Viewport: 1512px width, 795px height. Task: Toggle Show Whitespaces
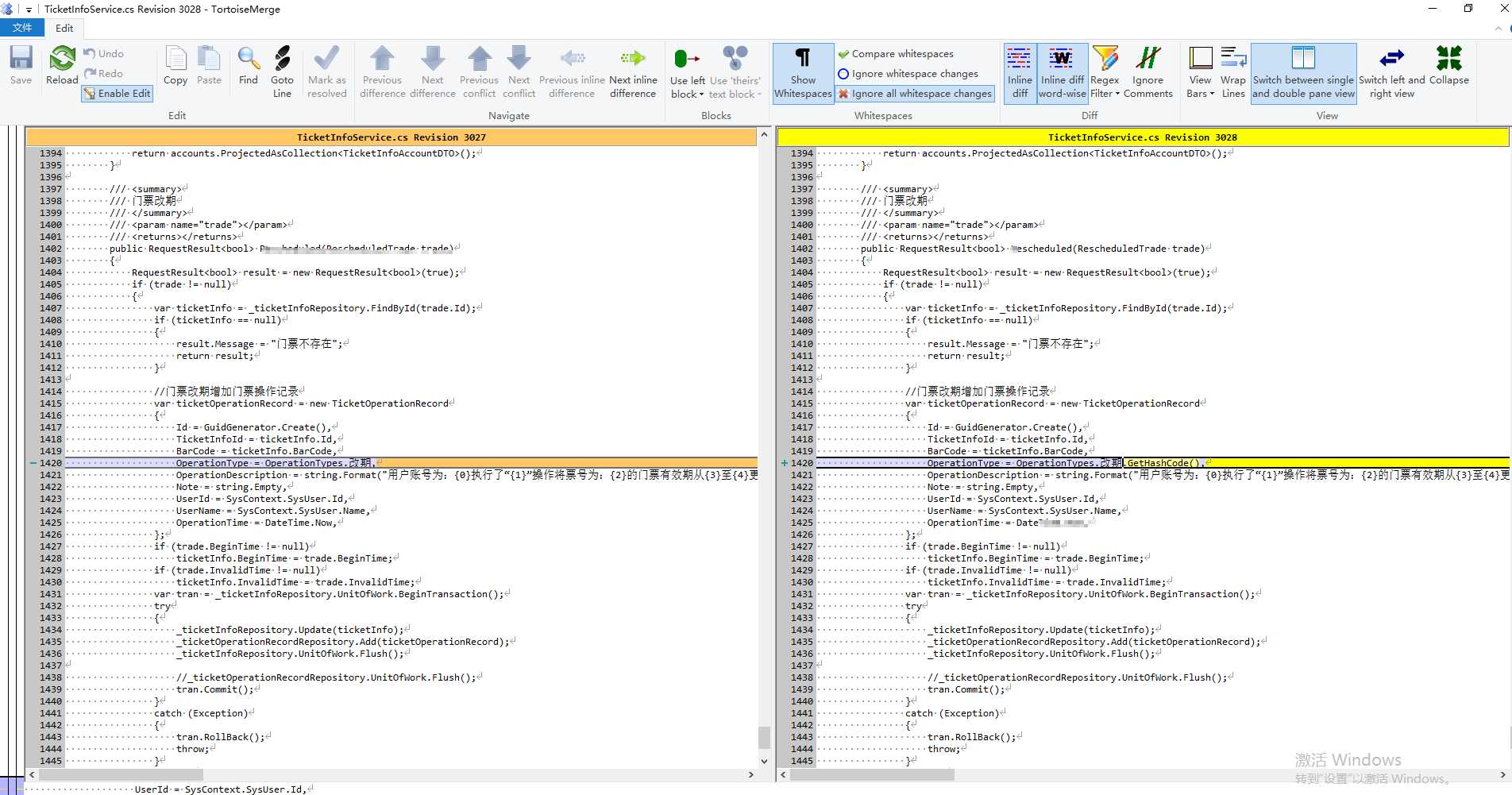(803, 73)
